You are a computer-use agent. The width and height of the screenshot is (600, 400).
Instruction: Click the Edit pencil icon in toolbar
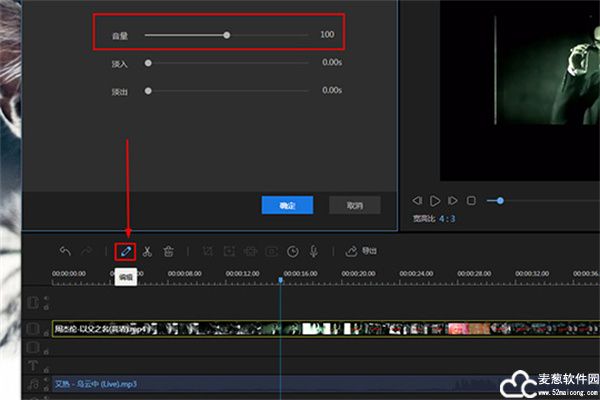click(x=125, y=251)
